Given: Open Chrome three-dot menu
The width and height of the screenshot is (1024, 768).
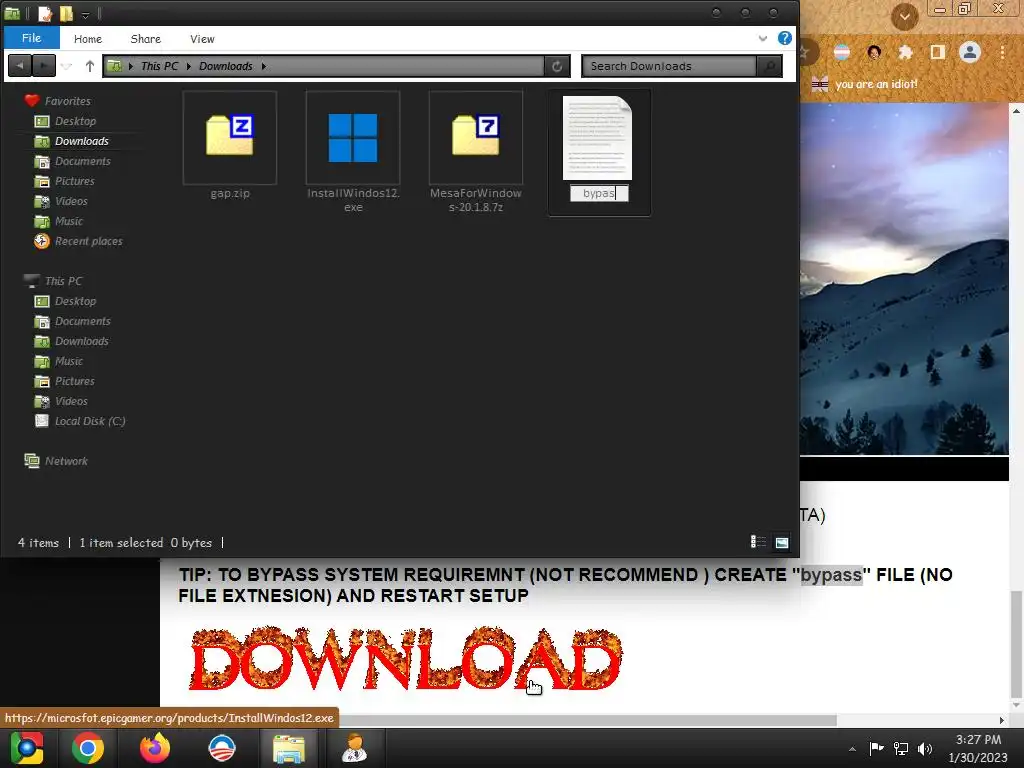Looking at the screenshot, I should 1002,52.
